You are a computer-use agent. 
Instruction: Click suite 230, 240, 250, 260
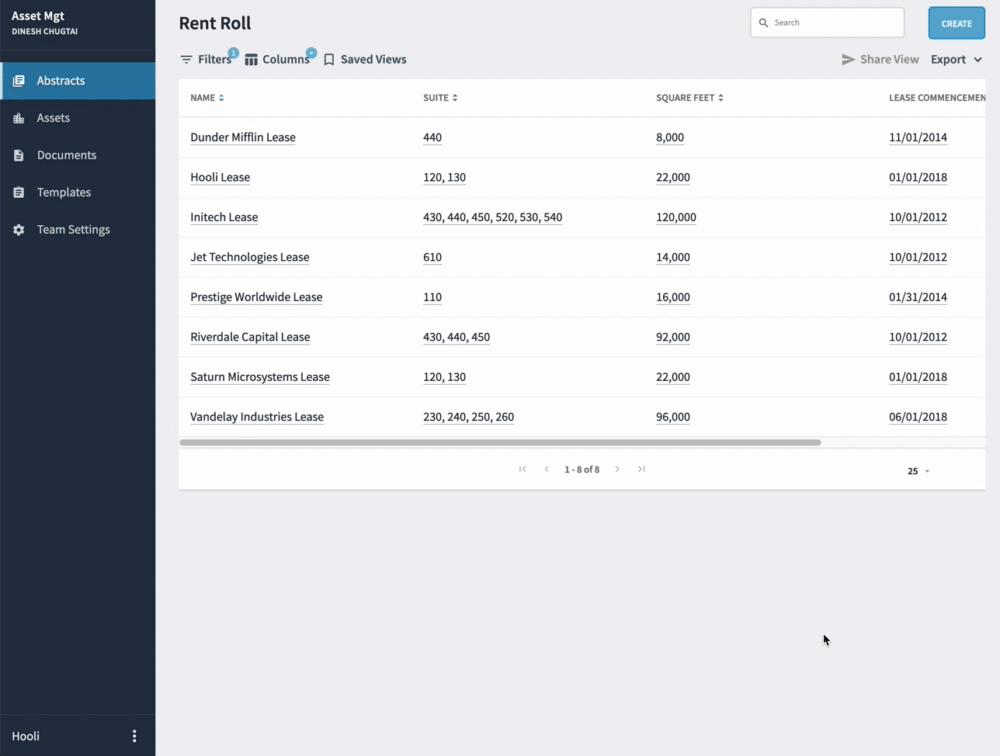[x=469, y=417]
